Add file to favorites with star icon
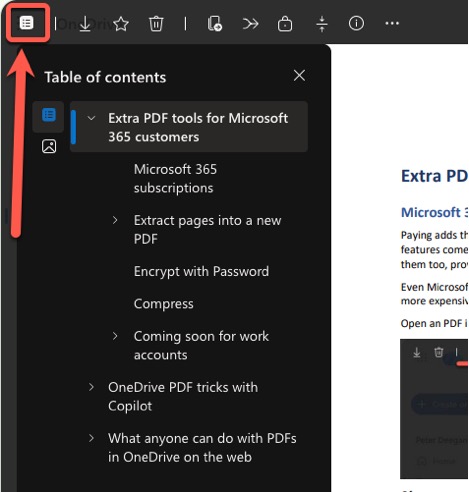Viewport: 469px width, 492px height. (121, 24)
